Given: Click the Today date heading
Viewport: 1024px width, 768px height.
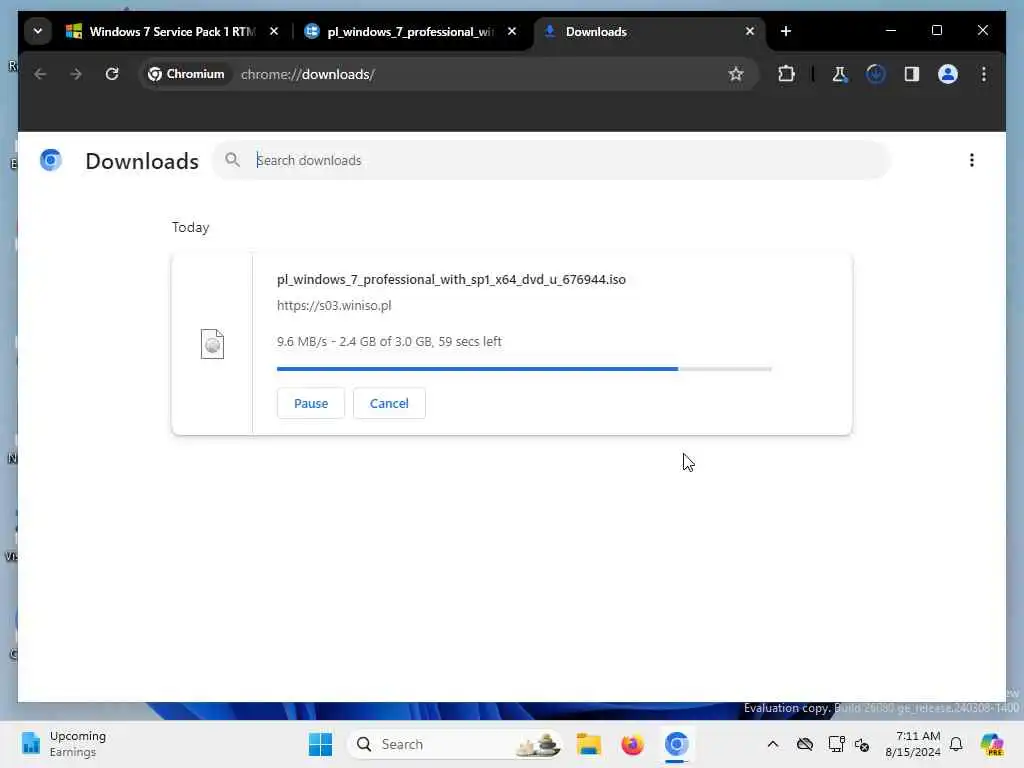Looking at the screenshot, I should (x=191, y=227).
